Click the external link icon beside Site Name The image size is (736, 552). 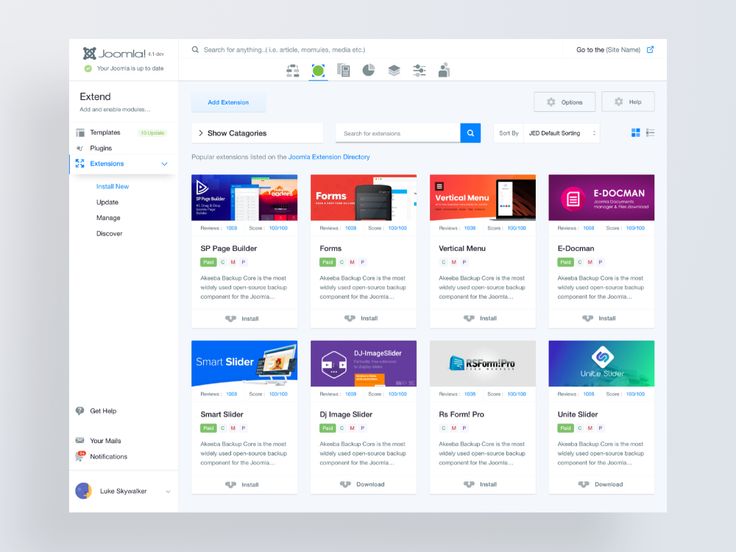click(650, 49)
